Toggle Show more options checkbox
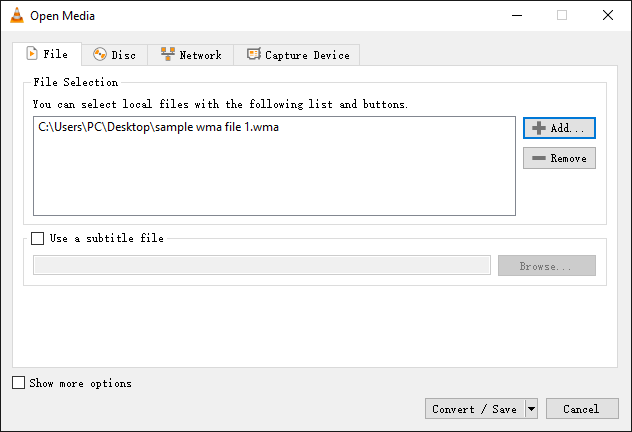Image resolution: width=632 pixels, height=432 pixels. tap(19, 383)
